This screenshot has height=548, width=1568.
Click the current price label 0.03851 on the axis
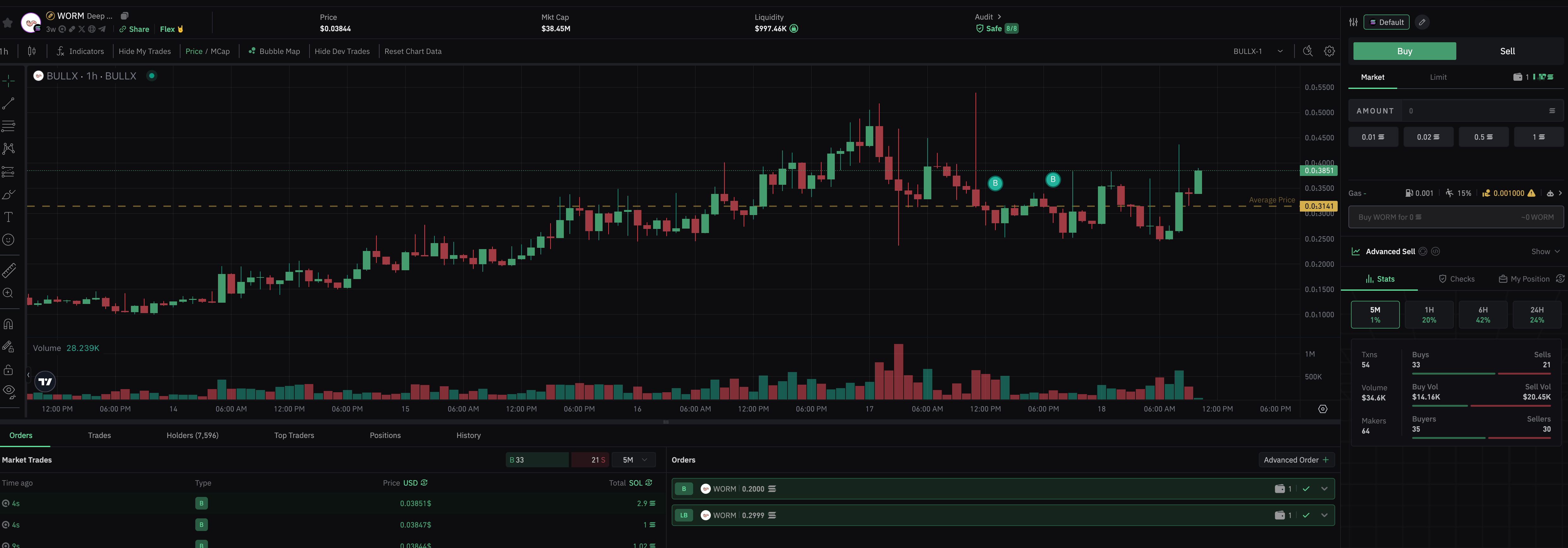(1318, 171)
